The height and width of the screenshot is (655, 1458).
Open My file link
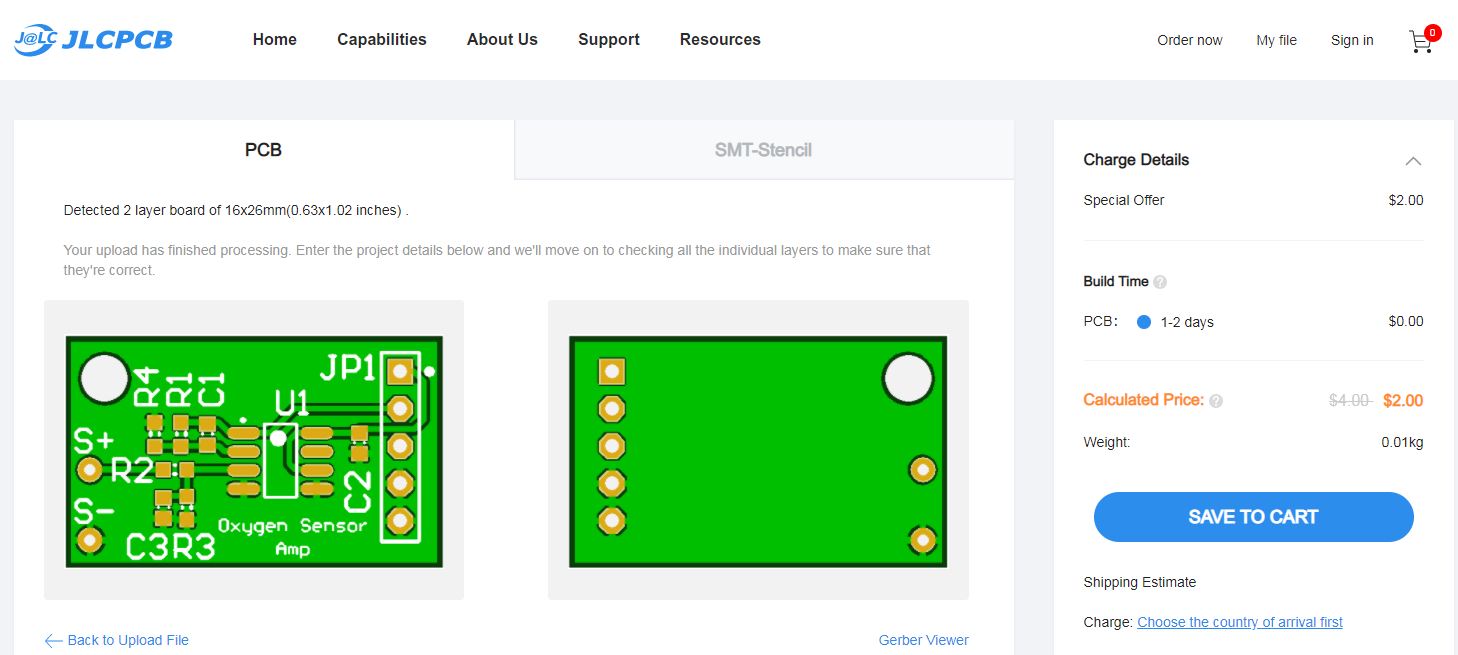[1277, 40]
